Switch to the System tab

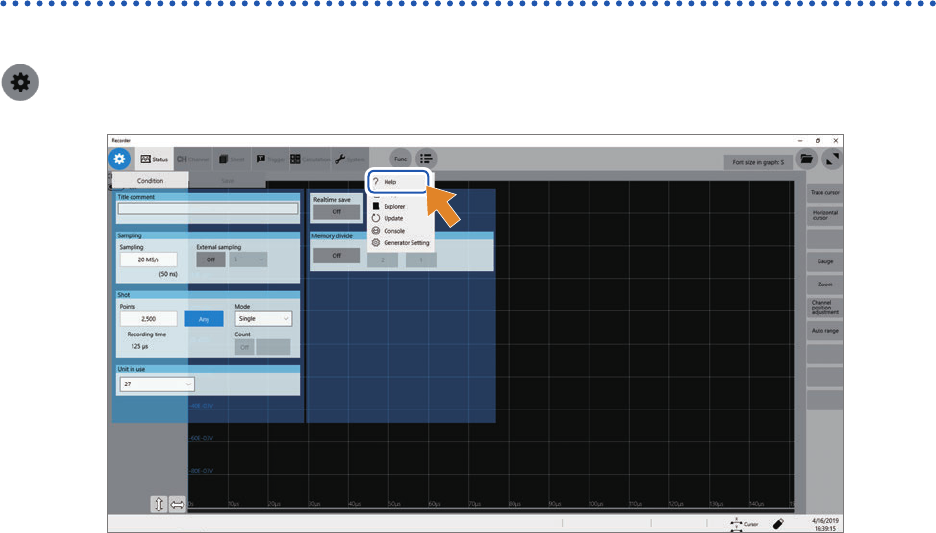pos(350,159)
